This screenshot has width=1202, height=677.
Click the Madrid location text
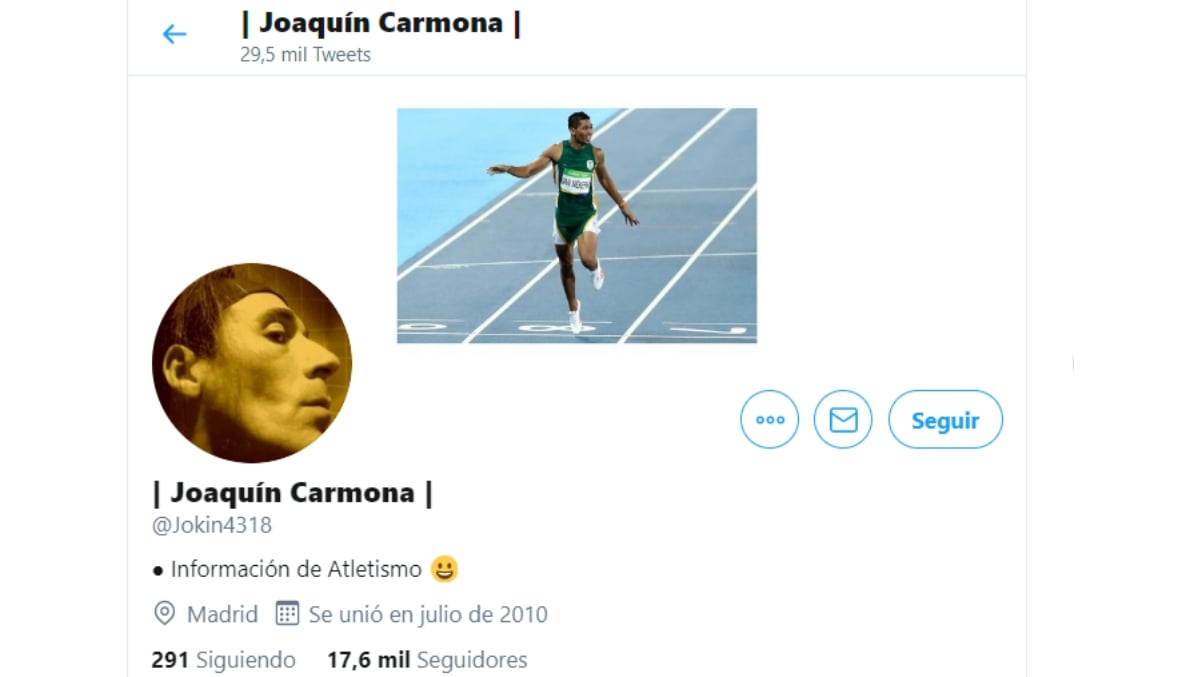(x=222, y=614)
